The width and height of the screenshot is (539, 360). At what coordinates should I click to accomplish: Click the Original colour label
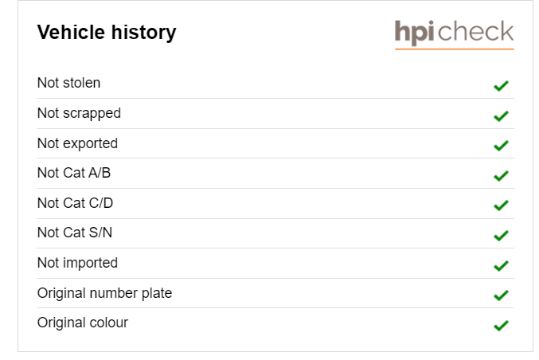coord(82,323)
